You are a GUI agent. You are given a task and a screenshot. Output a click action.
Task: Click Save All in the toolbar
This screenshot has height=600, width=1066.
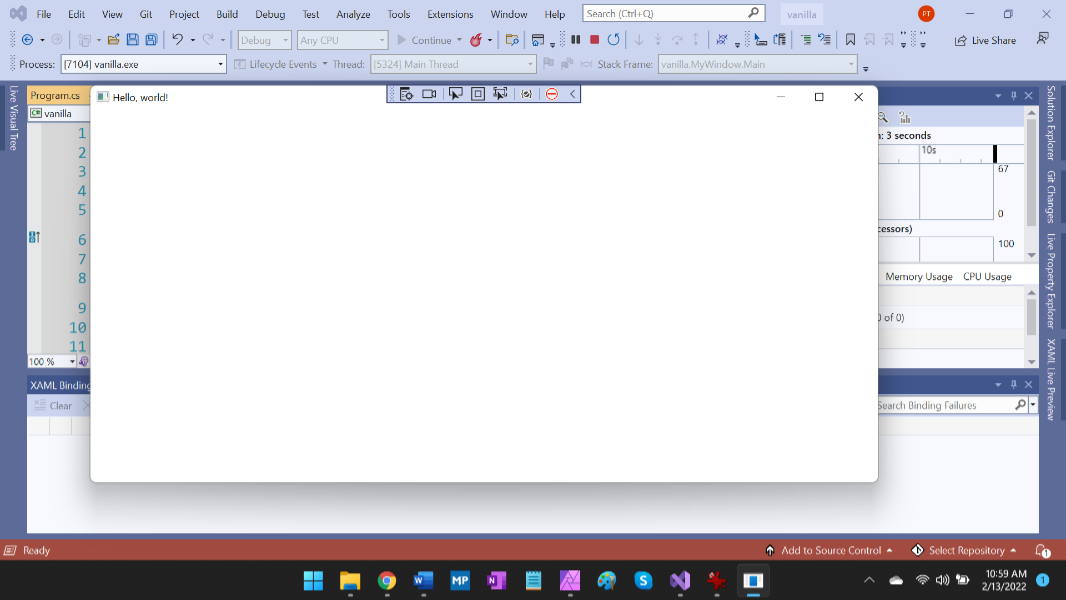(x=151, y=40)
